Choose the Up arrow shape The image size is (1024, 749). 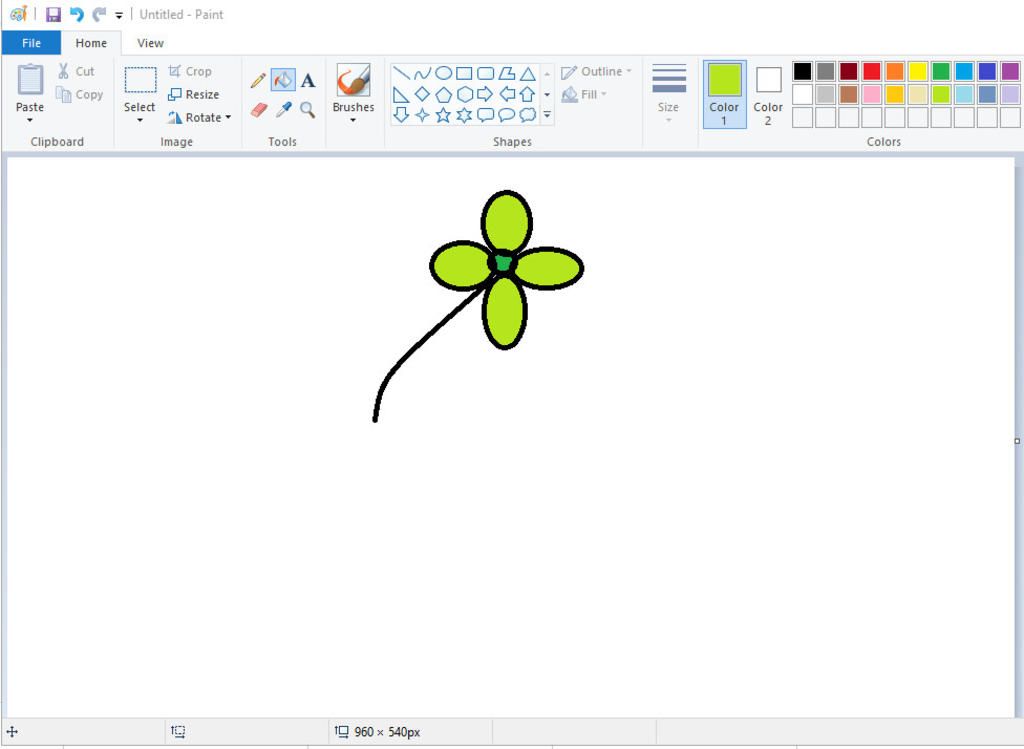(528, 95)
